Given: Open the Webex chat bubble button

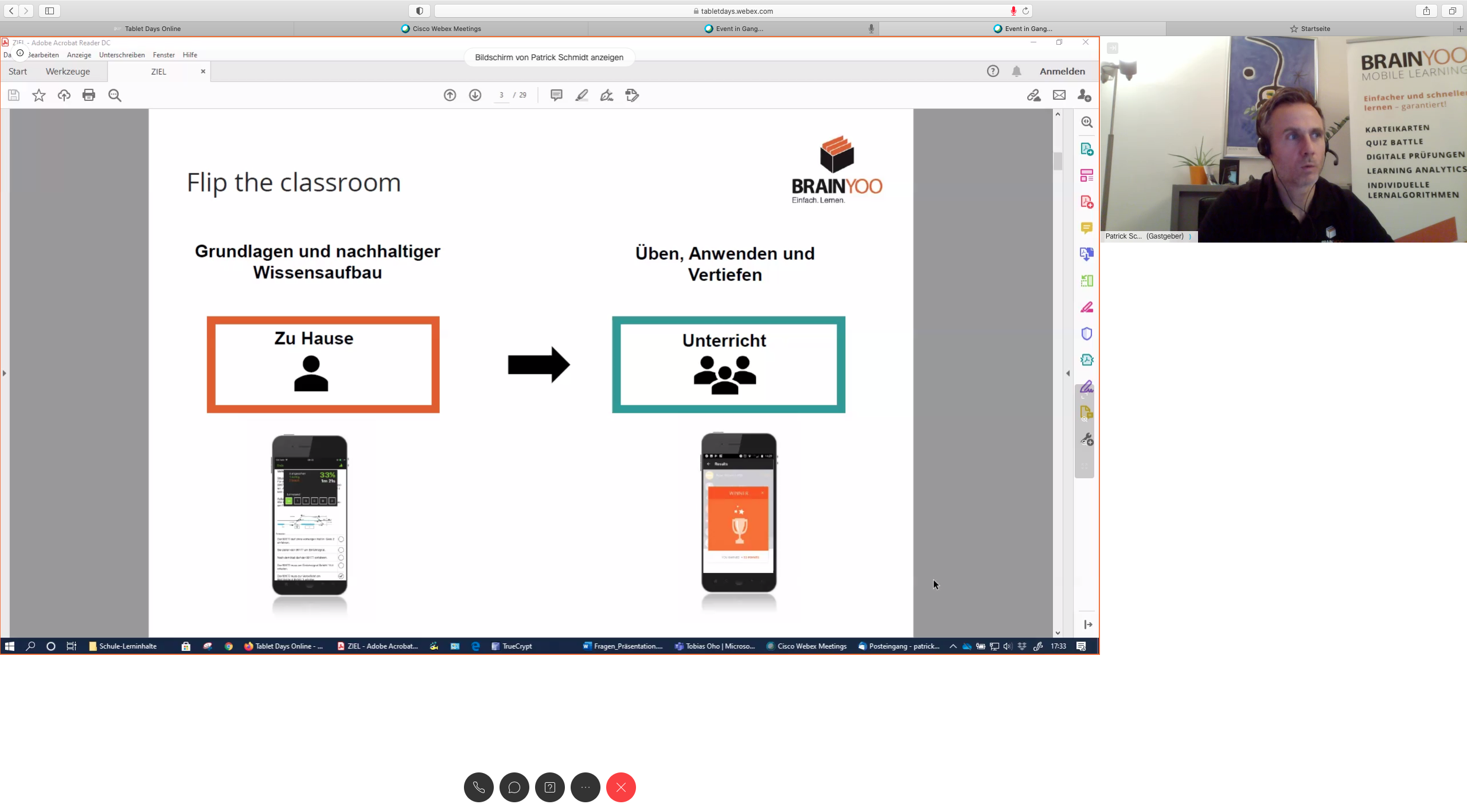Looking at the screenshot, I should 514,787.
